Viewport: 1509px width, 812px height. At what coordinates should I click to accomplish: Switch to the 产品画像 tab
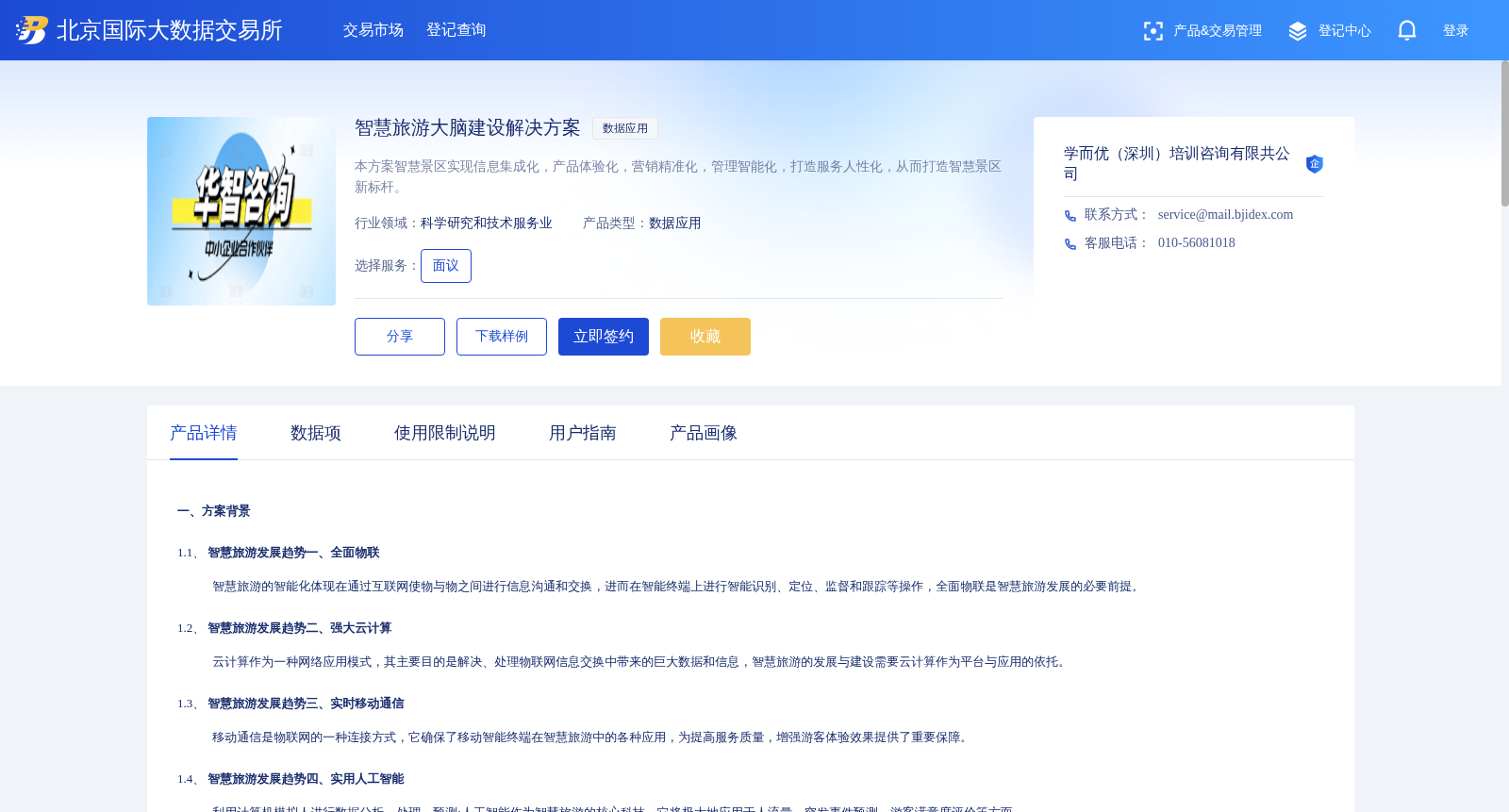[704, 433]
